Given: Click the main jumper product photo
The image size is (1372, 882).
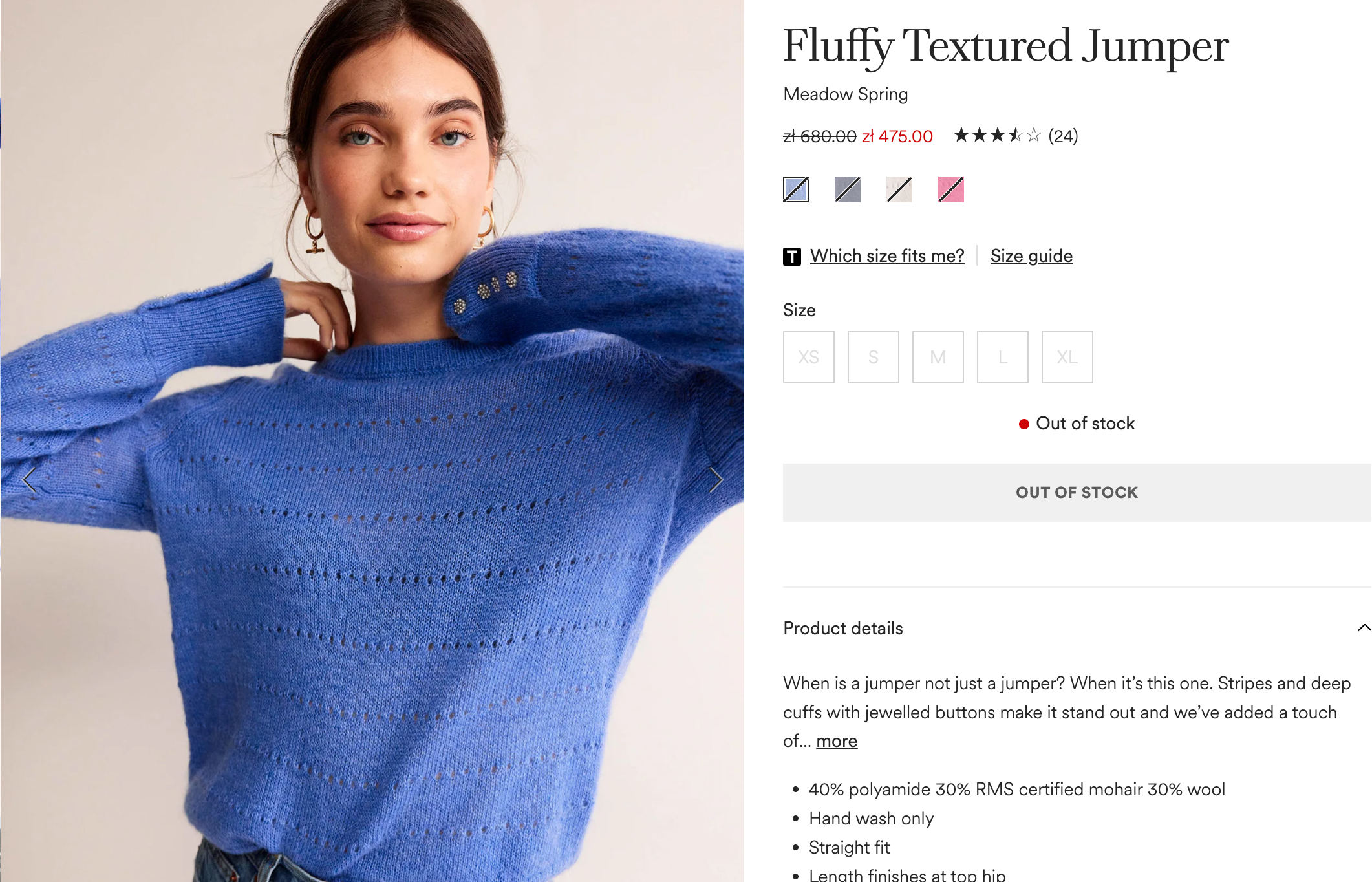Looking at the screenshot, I should pos(372,441).
